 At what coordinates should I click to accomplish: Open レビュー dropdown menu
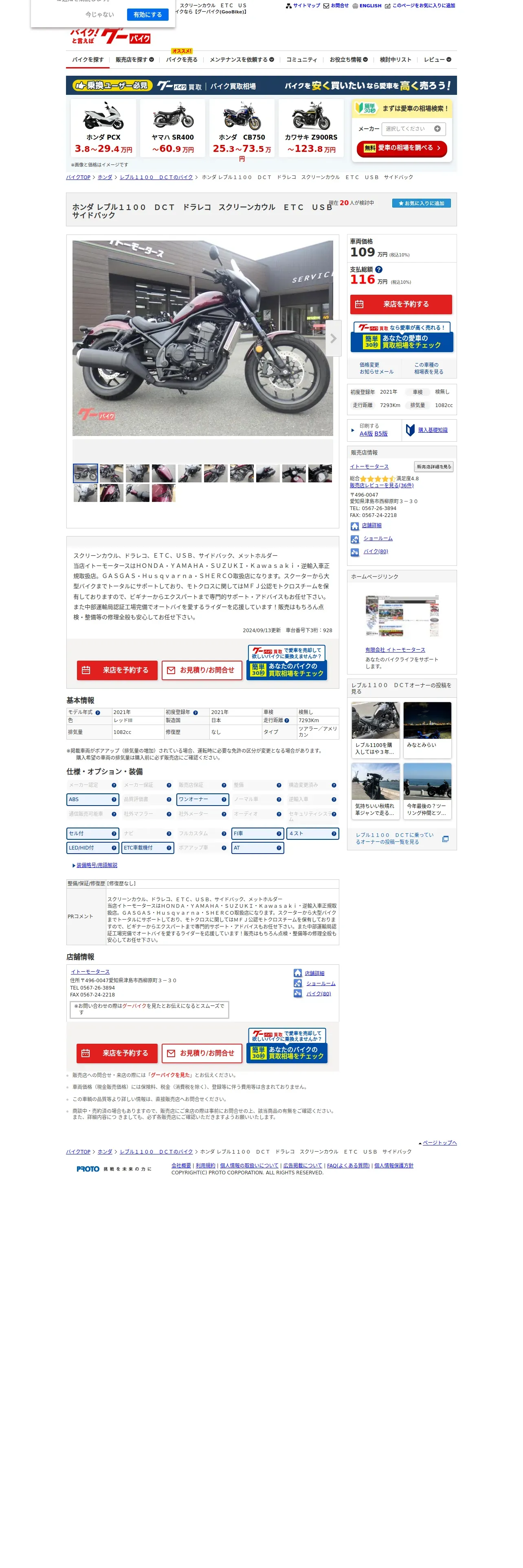(437, 60)
